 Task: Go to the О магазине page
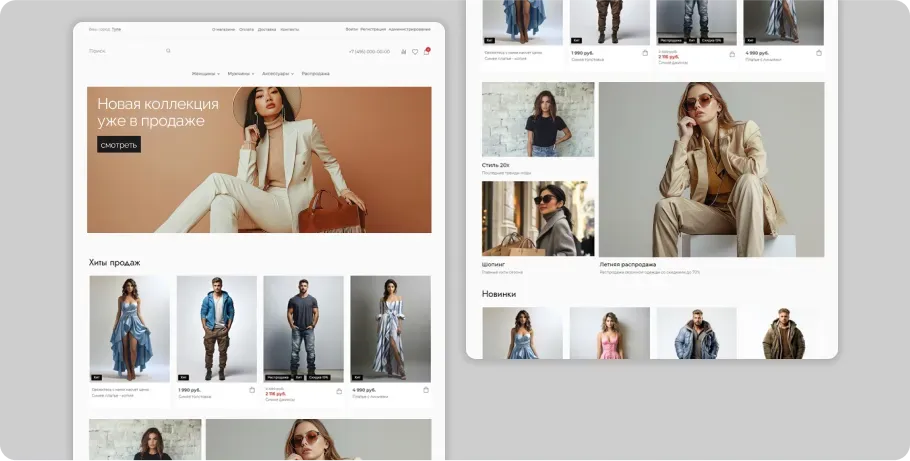coord(223,29)
